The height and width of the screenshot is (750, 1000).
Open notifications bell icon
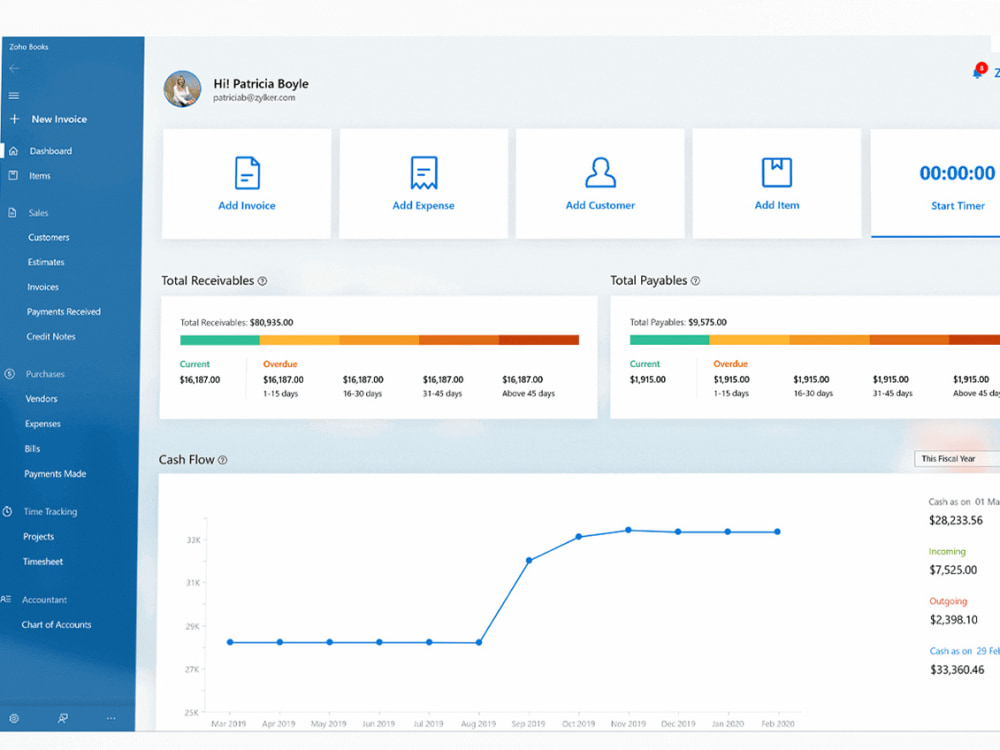click(978, 71)
